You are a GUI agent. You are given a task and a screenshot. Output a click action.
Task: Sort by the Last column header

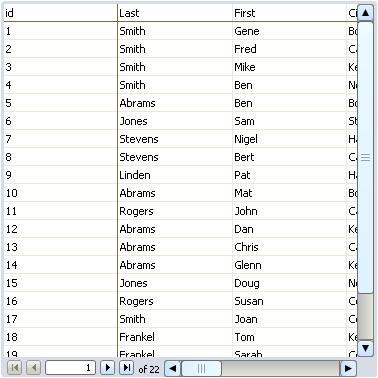pos(175,13)
